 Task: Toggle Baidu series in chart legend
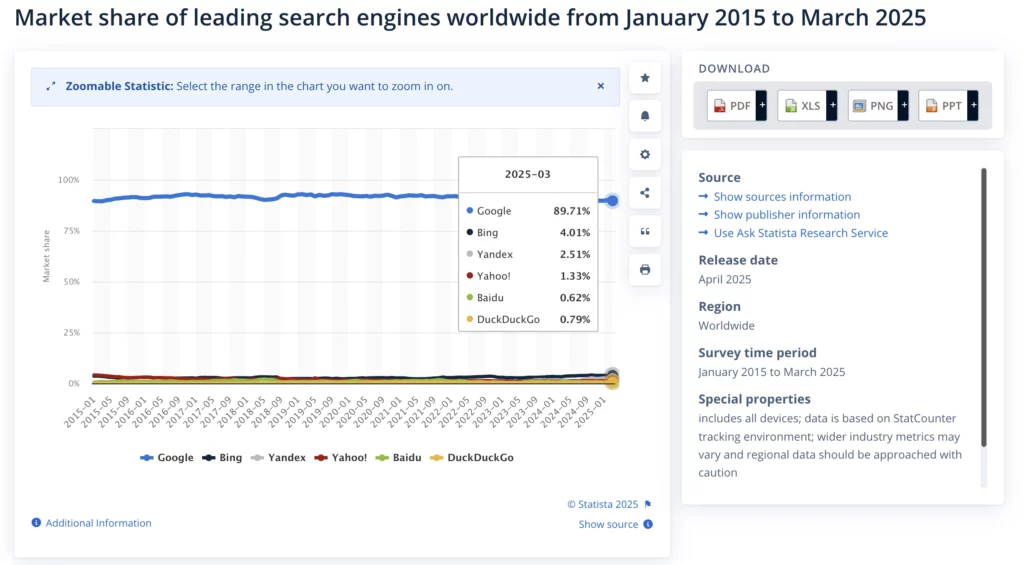tap(398, 458)
